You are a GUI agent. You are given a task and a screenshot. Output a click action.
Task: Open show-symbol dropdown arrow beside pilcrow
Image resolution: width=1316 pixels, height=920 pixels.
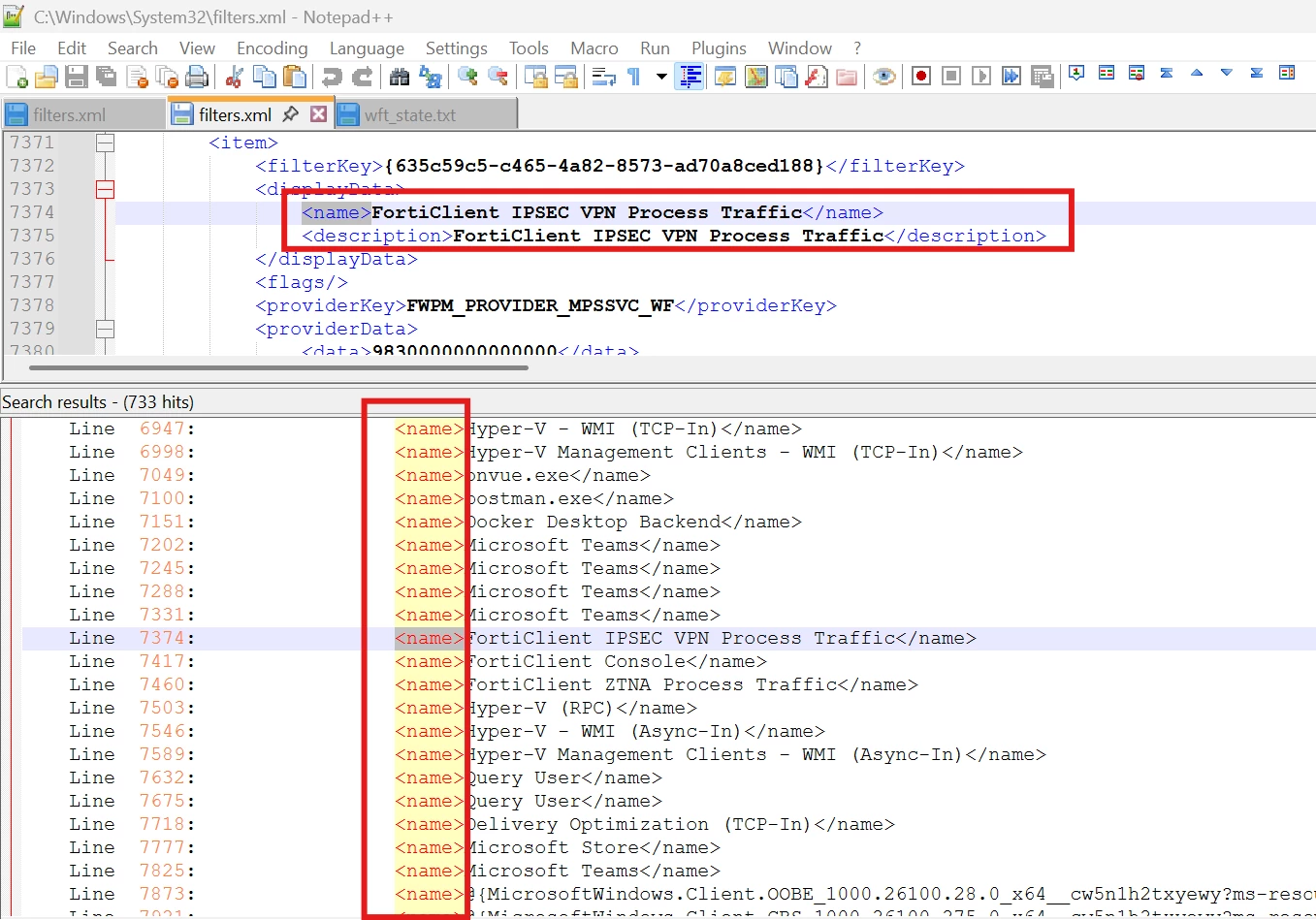(661, 77)
